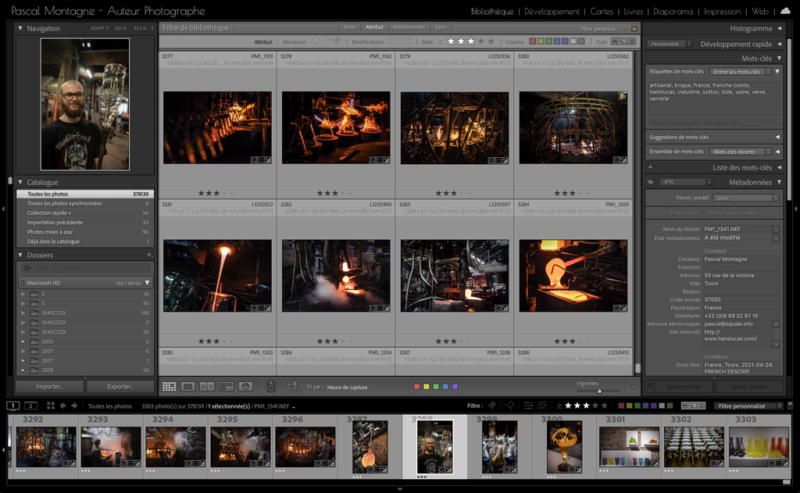Collapse the Histogramme panel
The image size is (800, 493).
750,29
